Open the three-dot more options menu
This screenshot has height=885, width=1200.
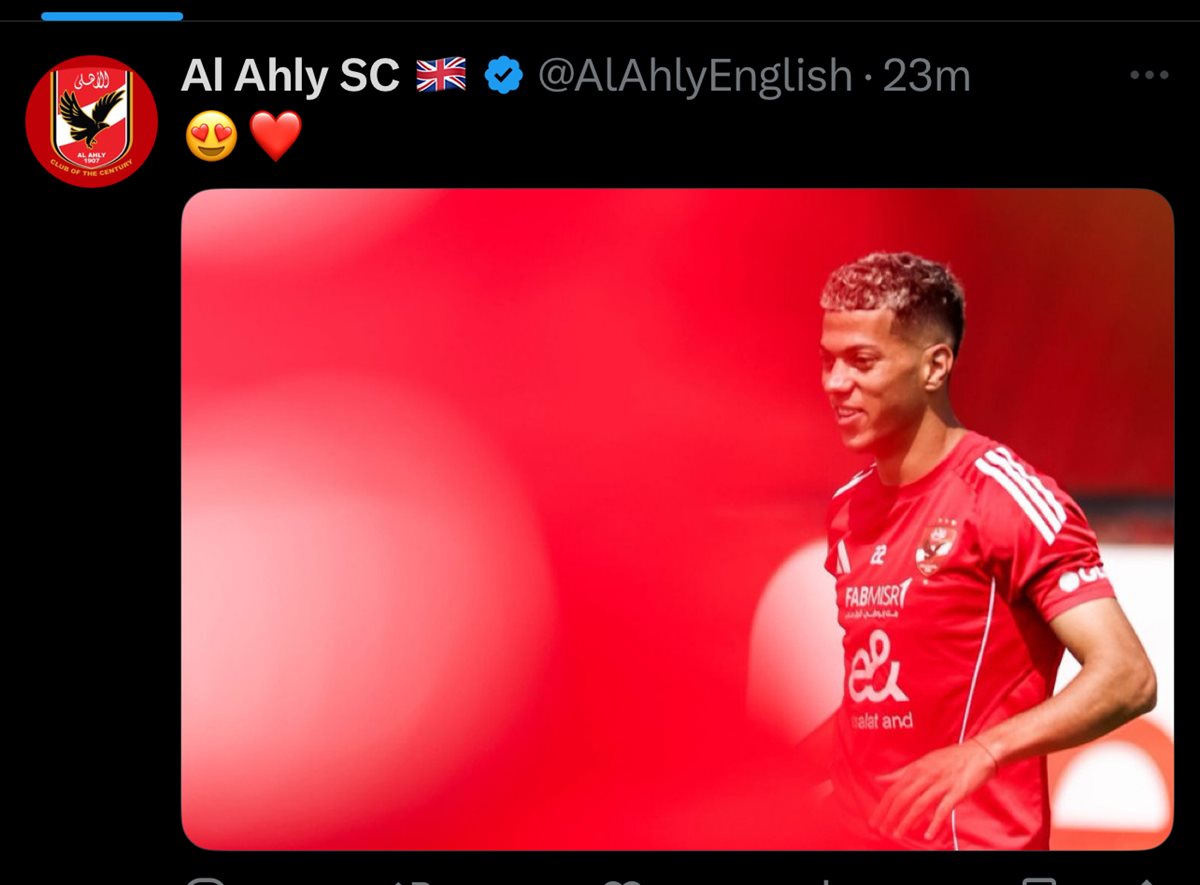[1149, 75]
